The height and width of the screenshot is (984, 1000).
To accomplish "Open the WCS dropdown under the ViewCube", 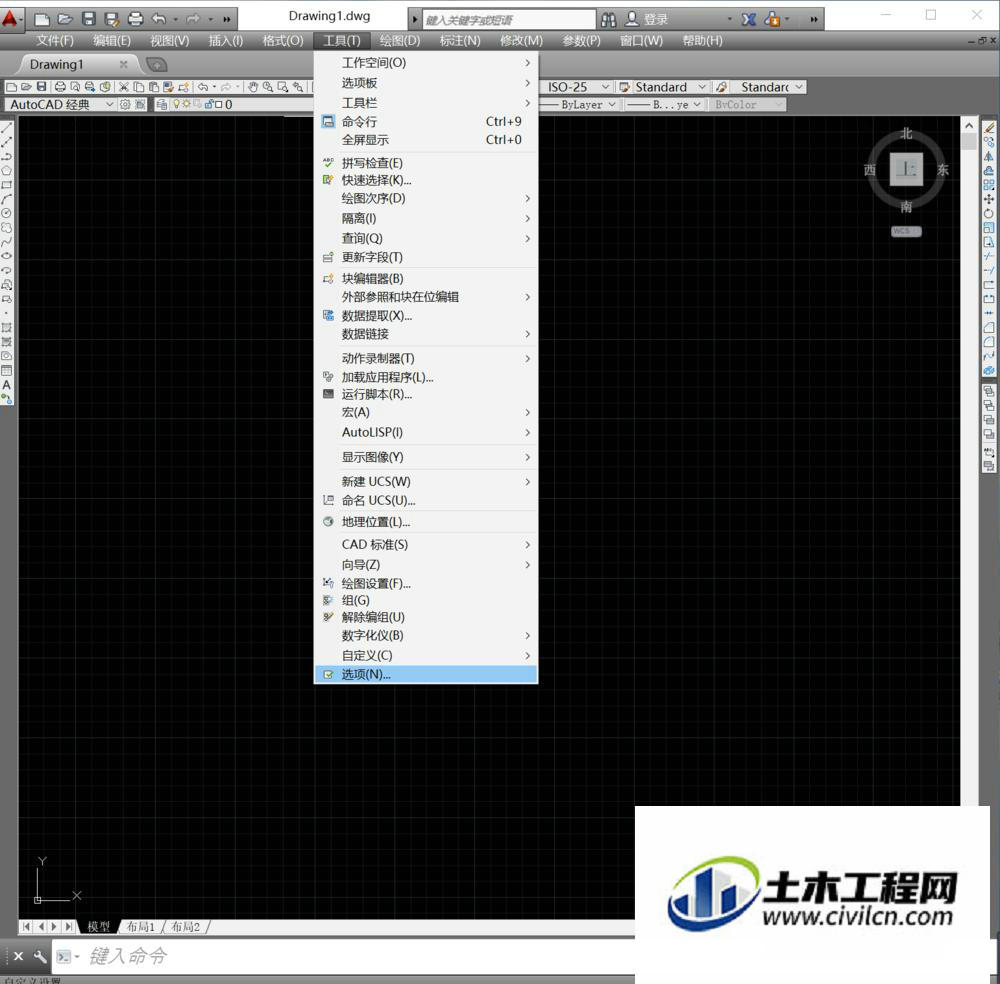I will coord(906,231).
